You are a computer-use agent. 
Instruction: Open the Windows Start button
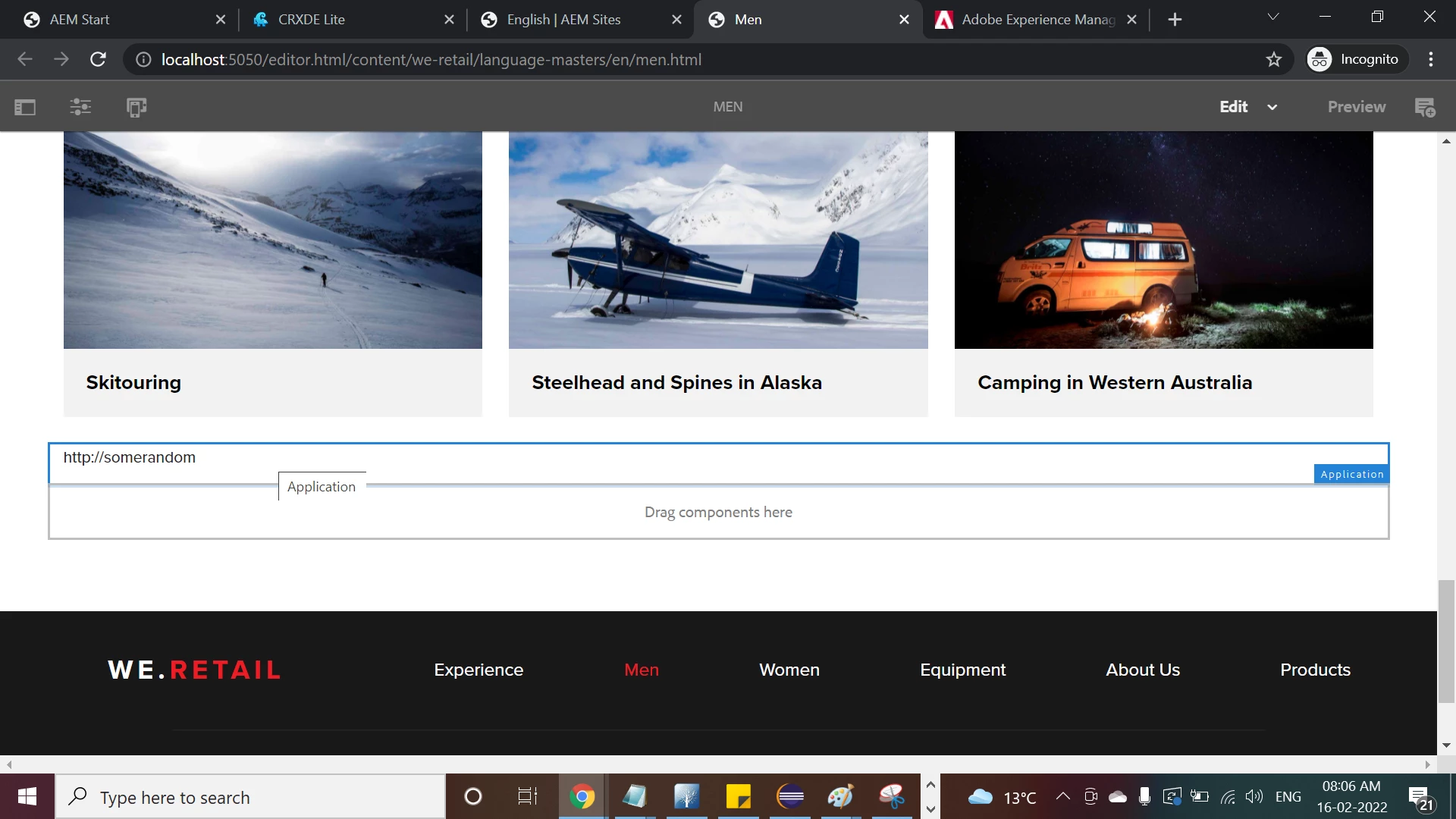[27, 796]
